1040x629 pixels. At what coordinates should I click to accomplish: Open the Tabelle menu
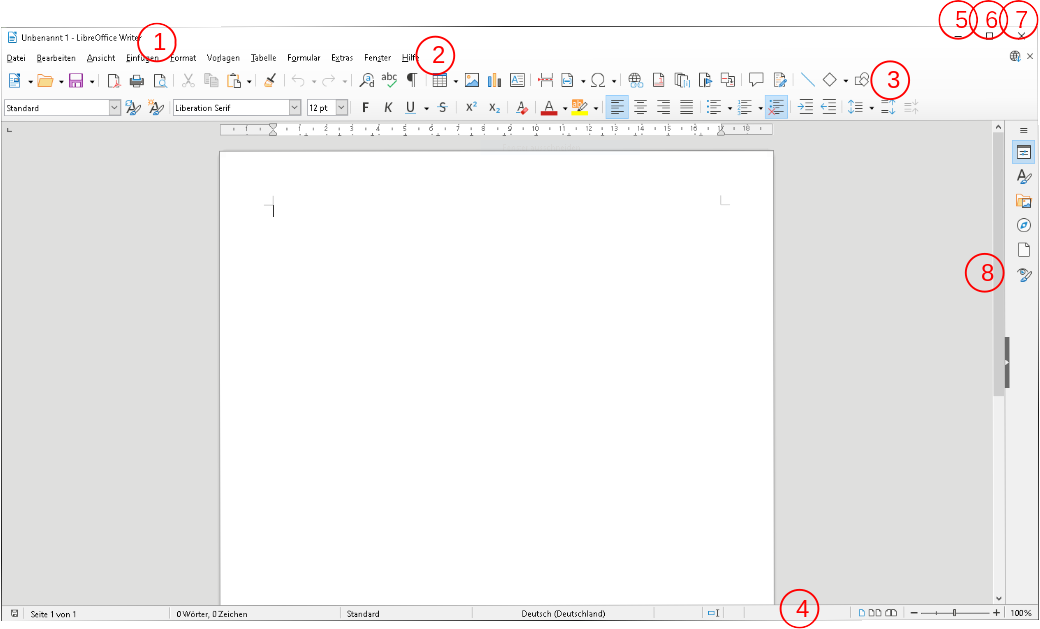(x=263, y=58)
